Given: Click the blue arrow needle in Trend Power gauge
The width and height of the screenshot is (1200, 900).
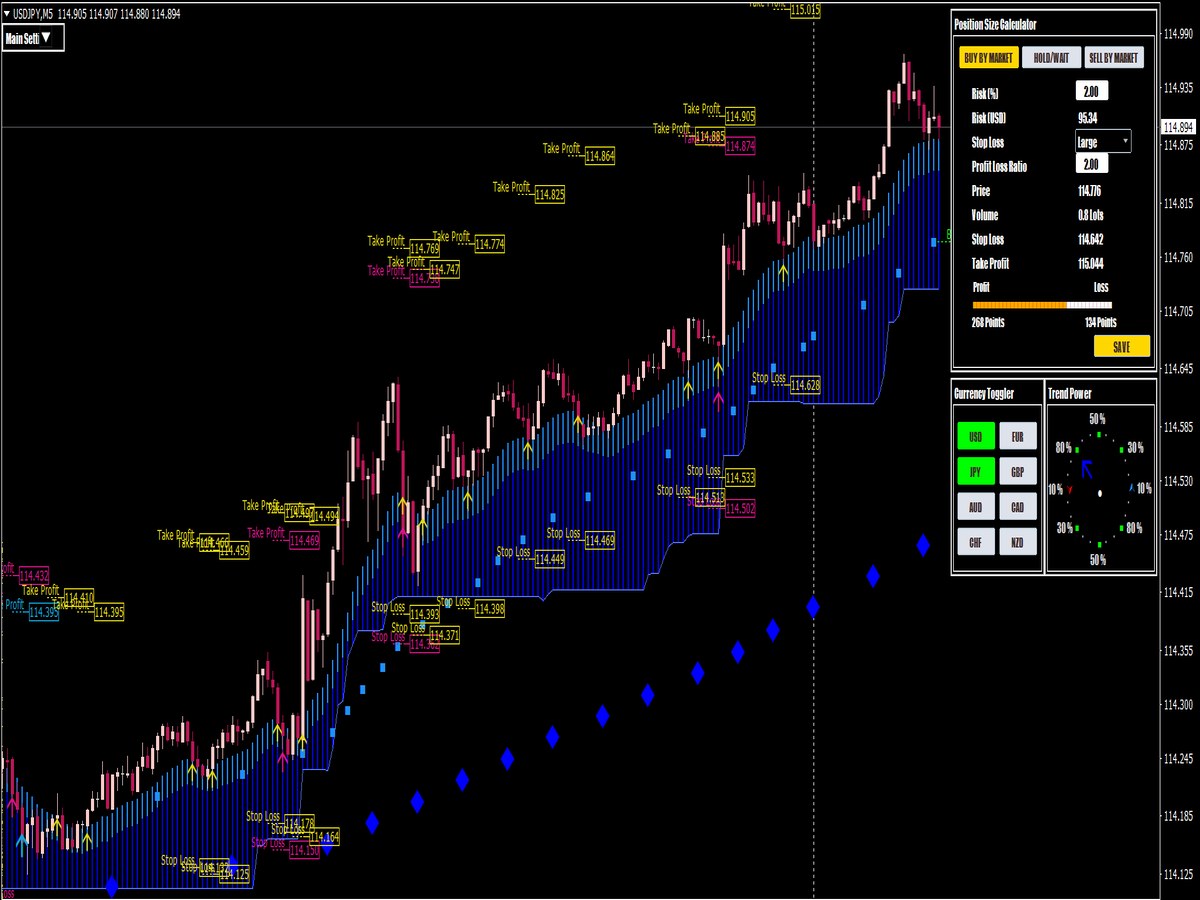Looking at the screenshot, I should [1088, 468].
